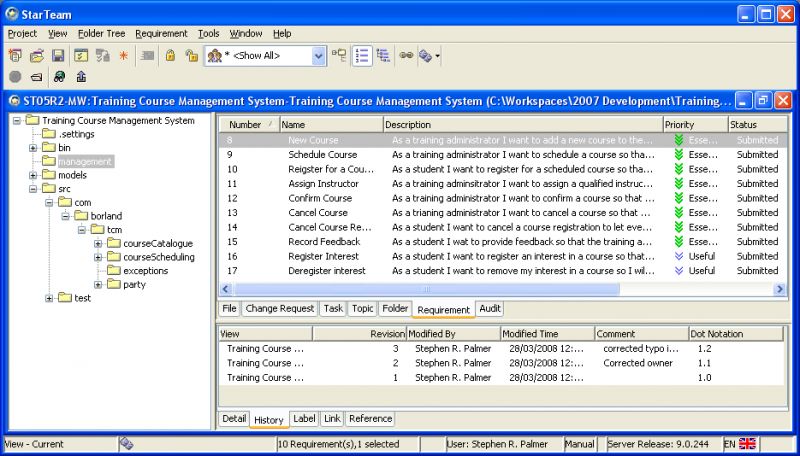Viewport: 800px width, 456px height.
Task: Expand the courseCatalogue folder node
Action: pyautogui.click(x=98, y=243)
